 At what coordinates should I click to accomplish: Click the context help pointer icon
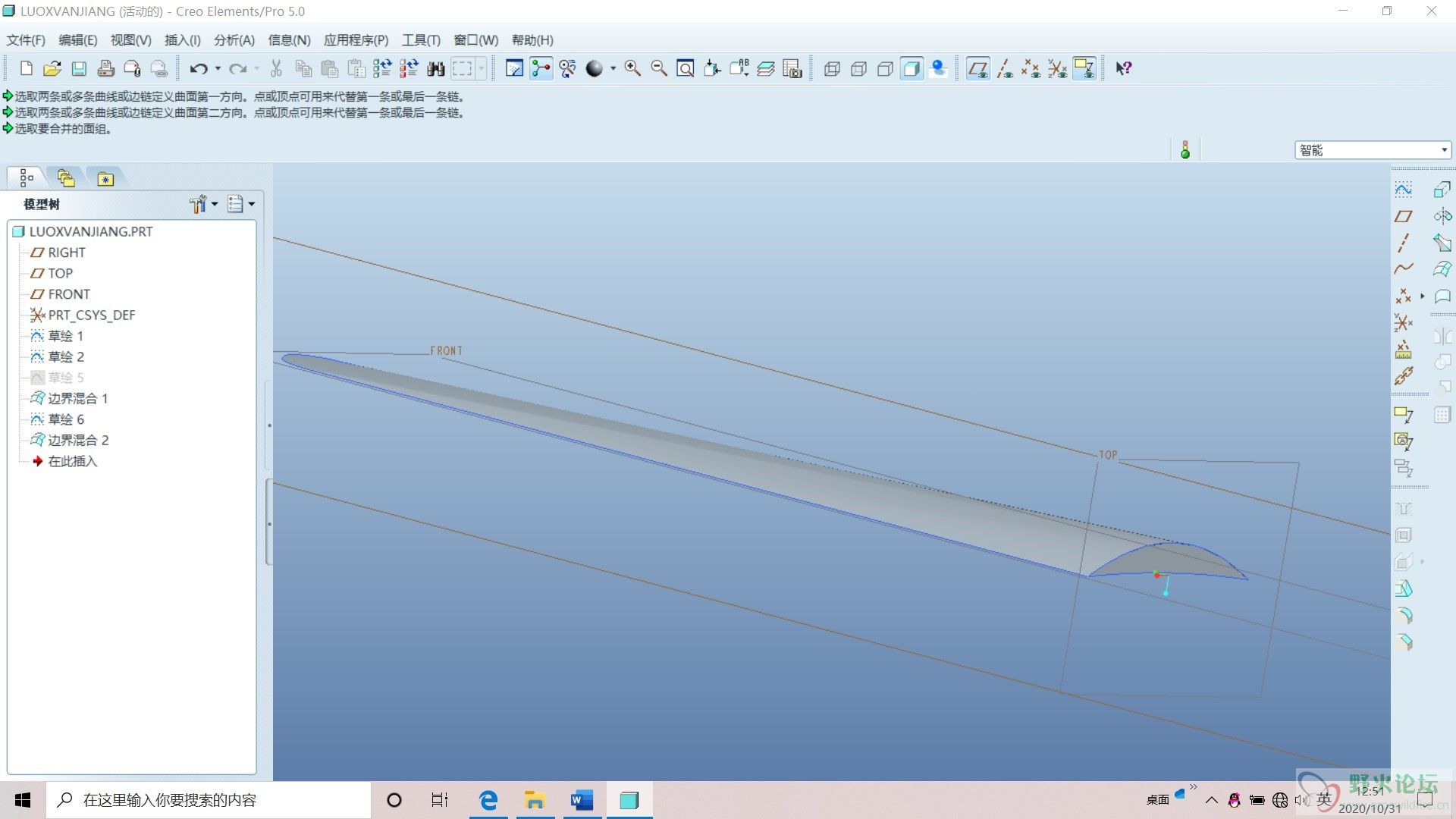pos(1124,69)
